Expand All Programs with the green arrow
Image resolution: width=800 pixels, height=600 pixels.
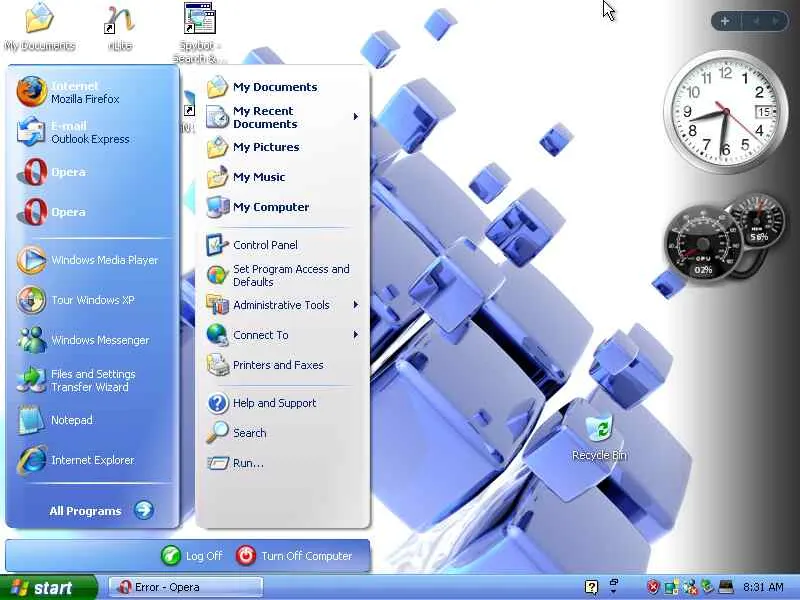tap(144, 510)
